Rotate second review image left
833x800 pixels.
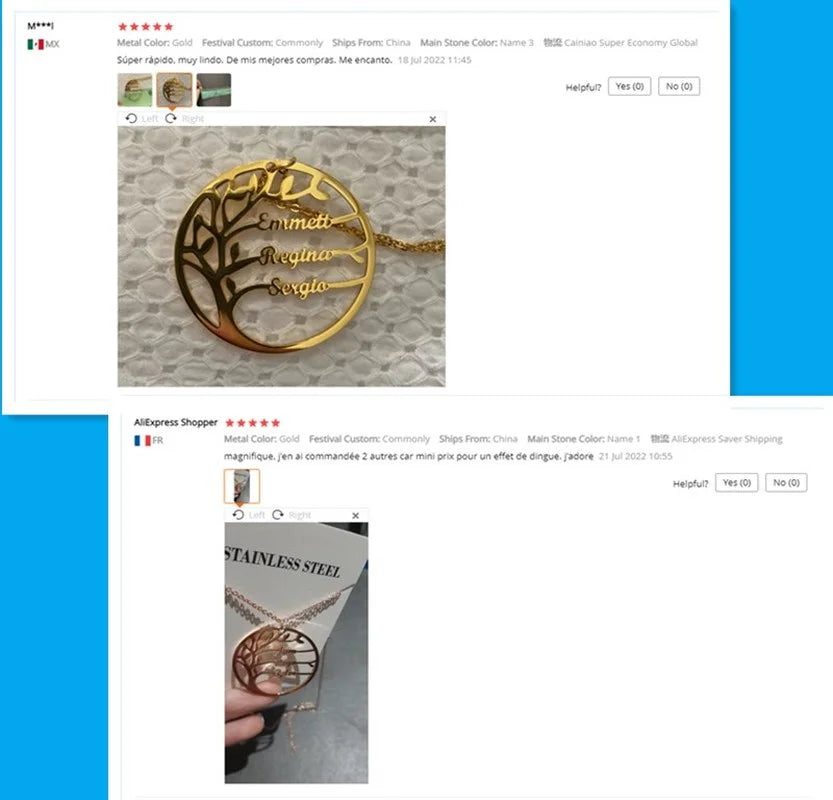249,515
